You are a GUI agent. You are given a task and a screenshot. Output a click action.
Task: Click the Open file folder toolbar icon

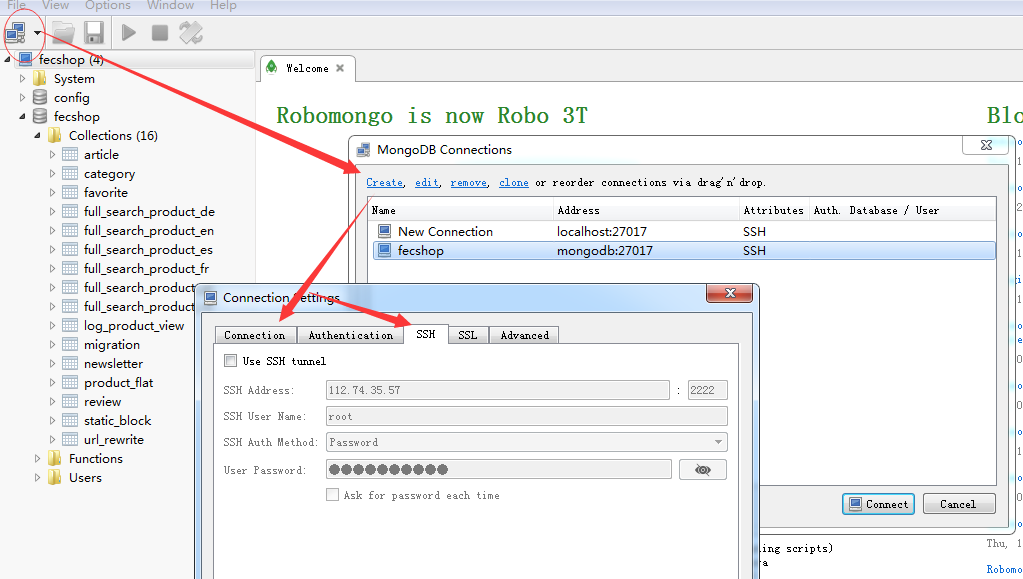coord(64,32)
